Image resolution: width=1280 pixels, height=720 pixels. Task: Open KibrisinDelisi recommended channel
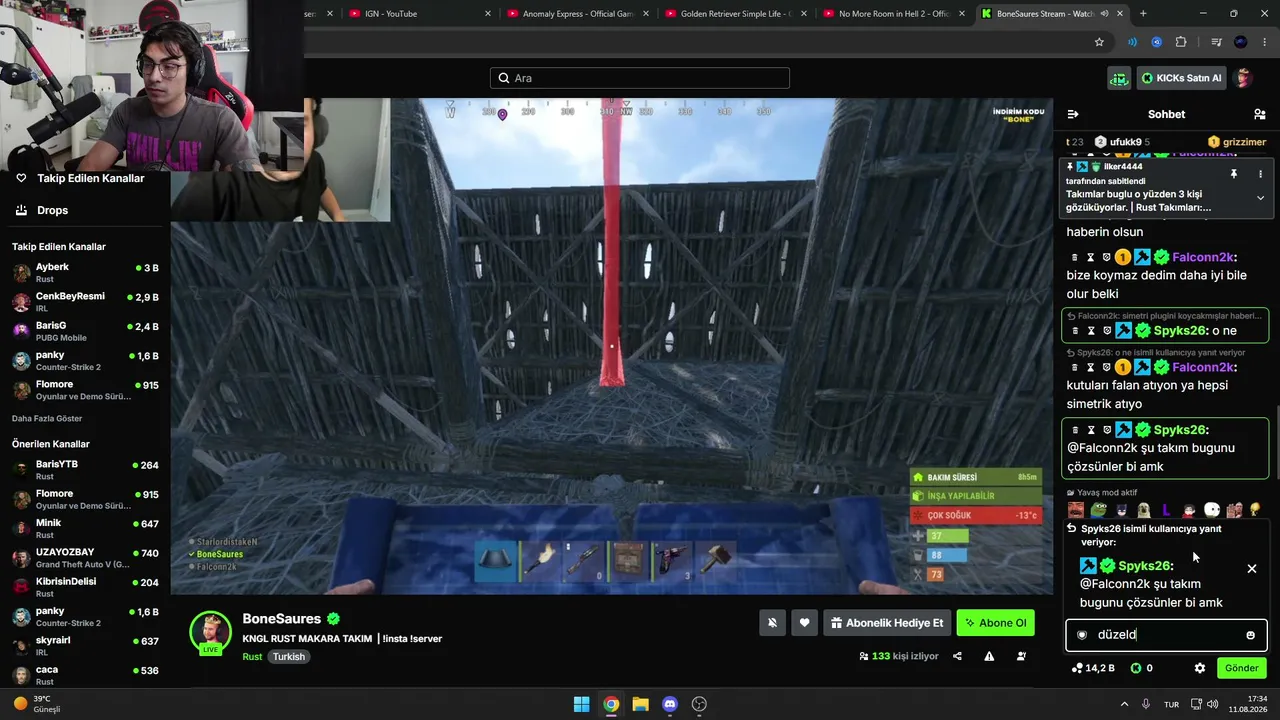coord(85,587)
